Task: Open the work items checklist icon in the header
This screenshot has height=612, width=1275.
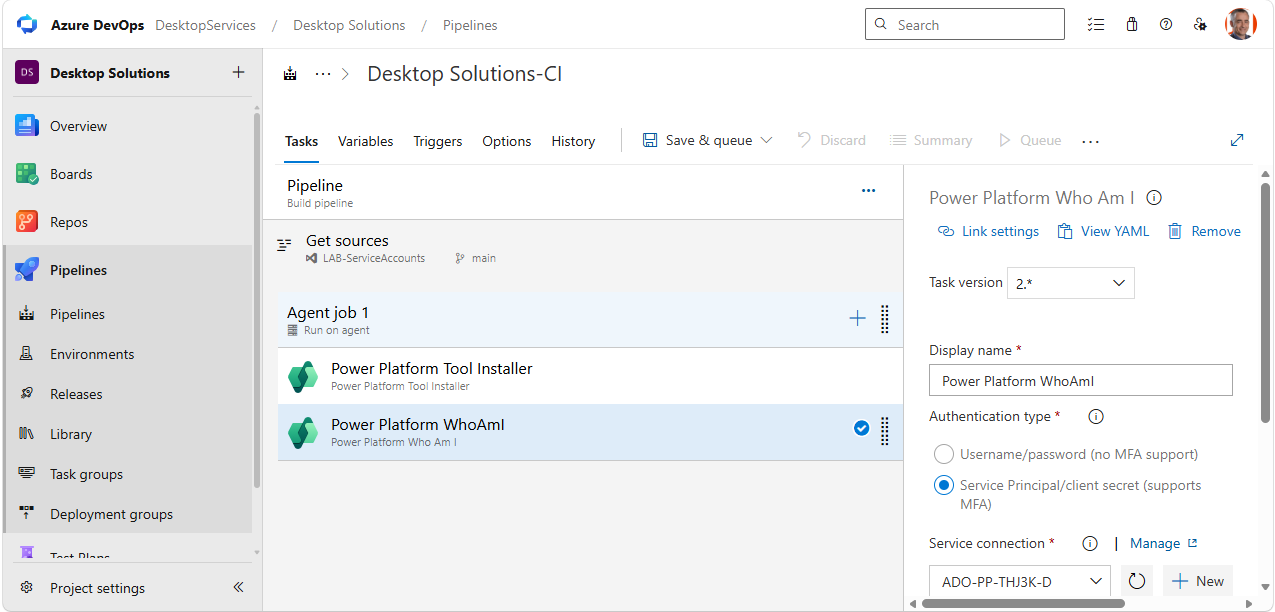Action: (x=1097, y=25)
